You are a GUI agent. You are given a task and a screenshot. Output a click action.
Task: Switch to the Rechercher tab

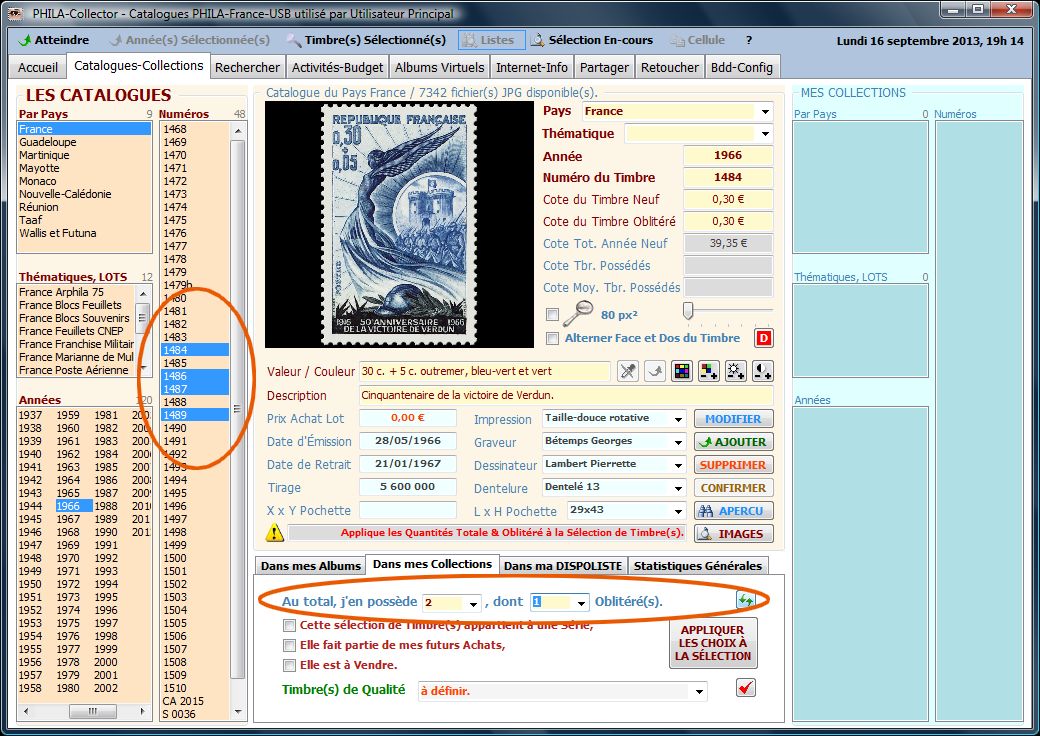247,68
